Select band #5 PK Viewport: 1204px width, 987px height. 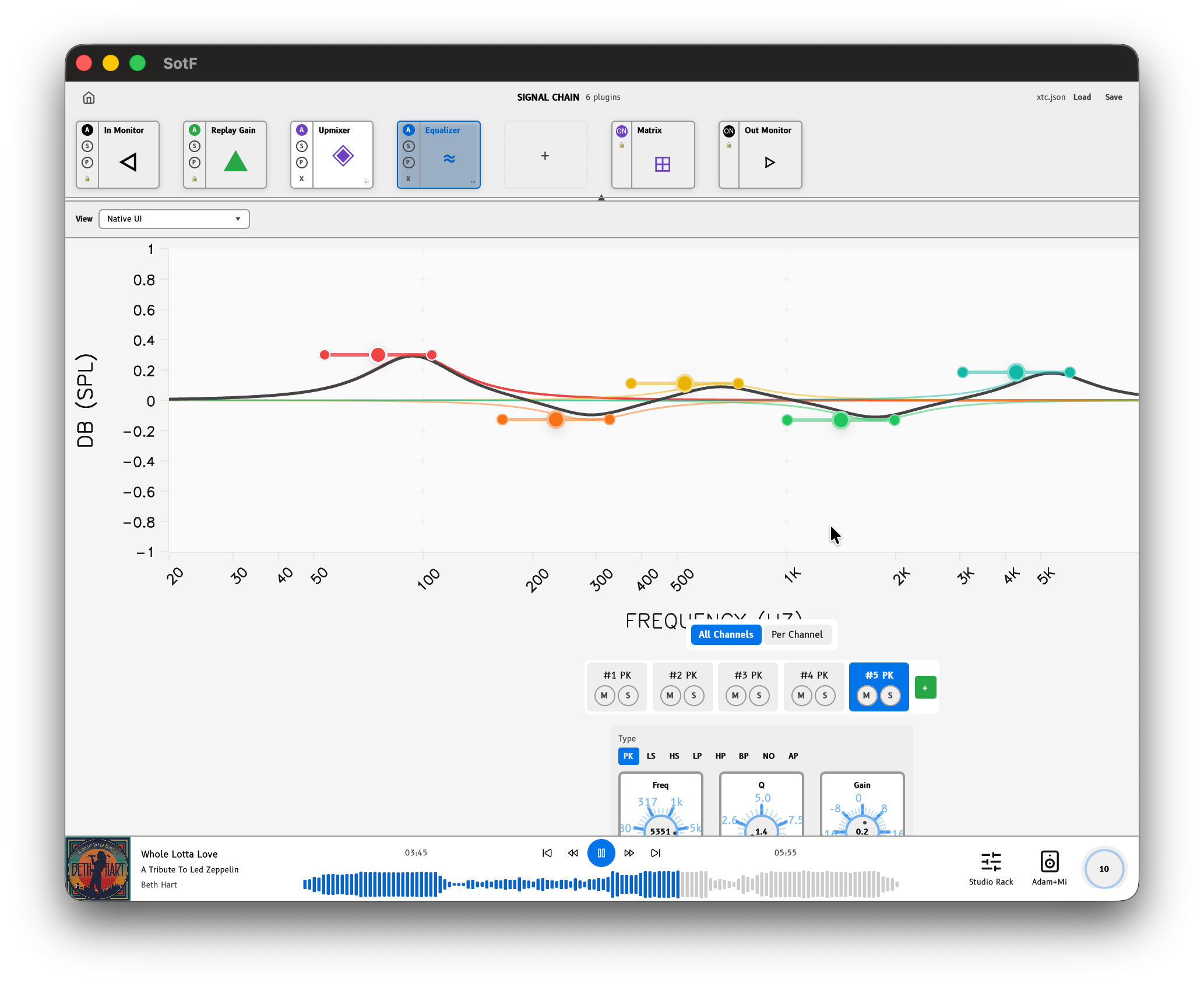[x=879, y=675]
